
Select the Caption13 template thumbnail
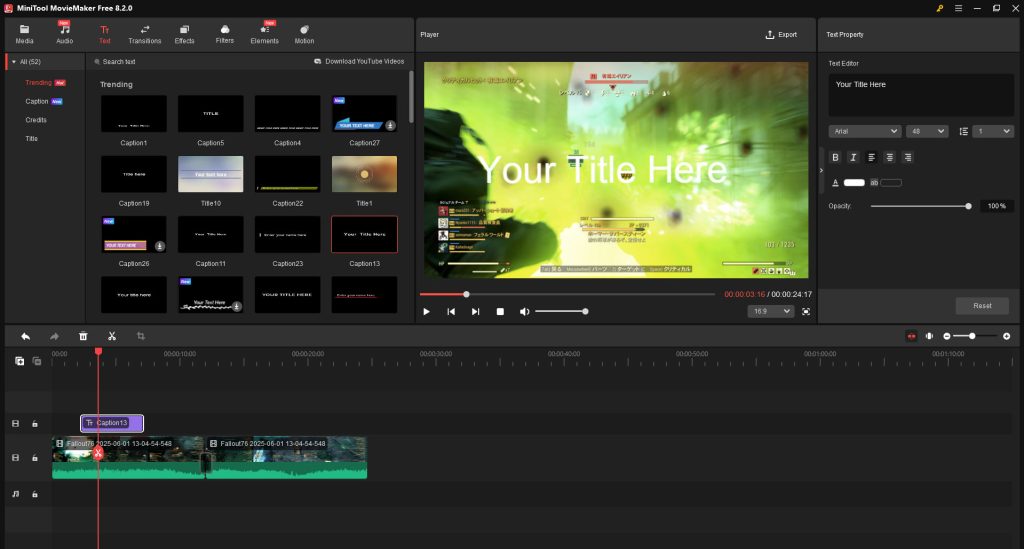click(x=364, y=234)
